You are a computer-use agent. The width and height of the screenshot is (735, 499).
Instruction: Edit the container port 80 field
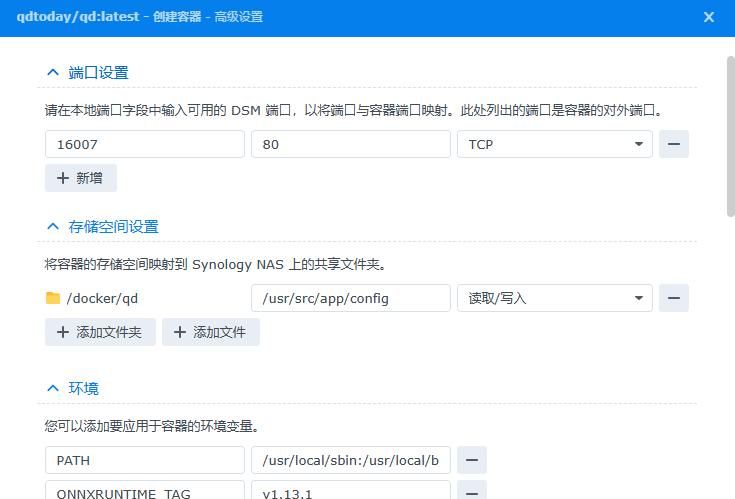coord(351,144)
